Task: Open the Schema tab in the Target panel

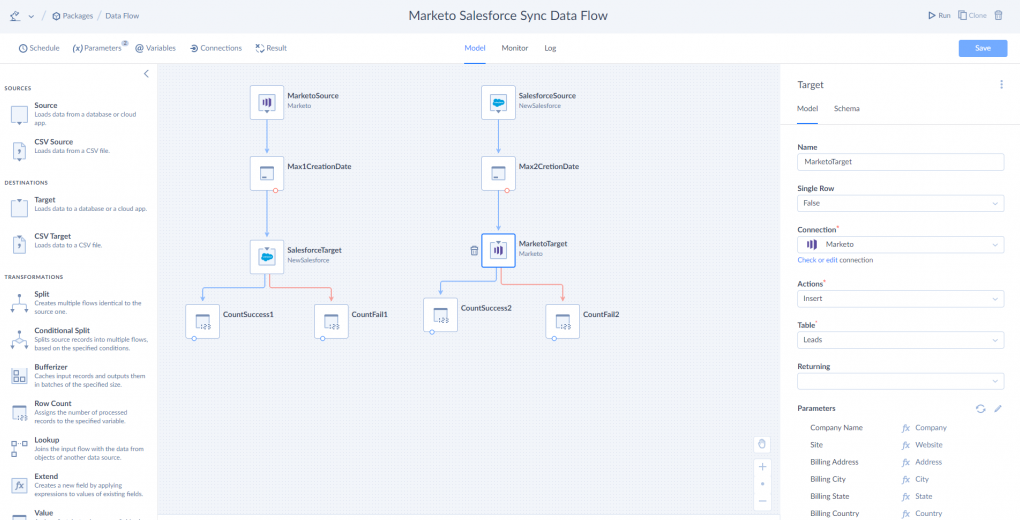Action: pyautogui.click(x=846, y=109)
